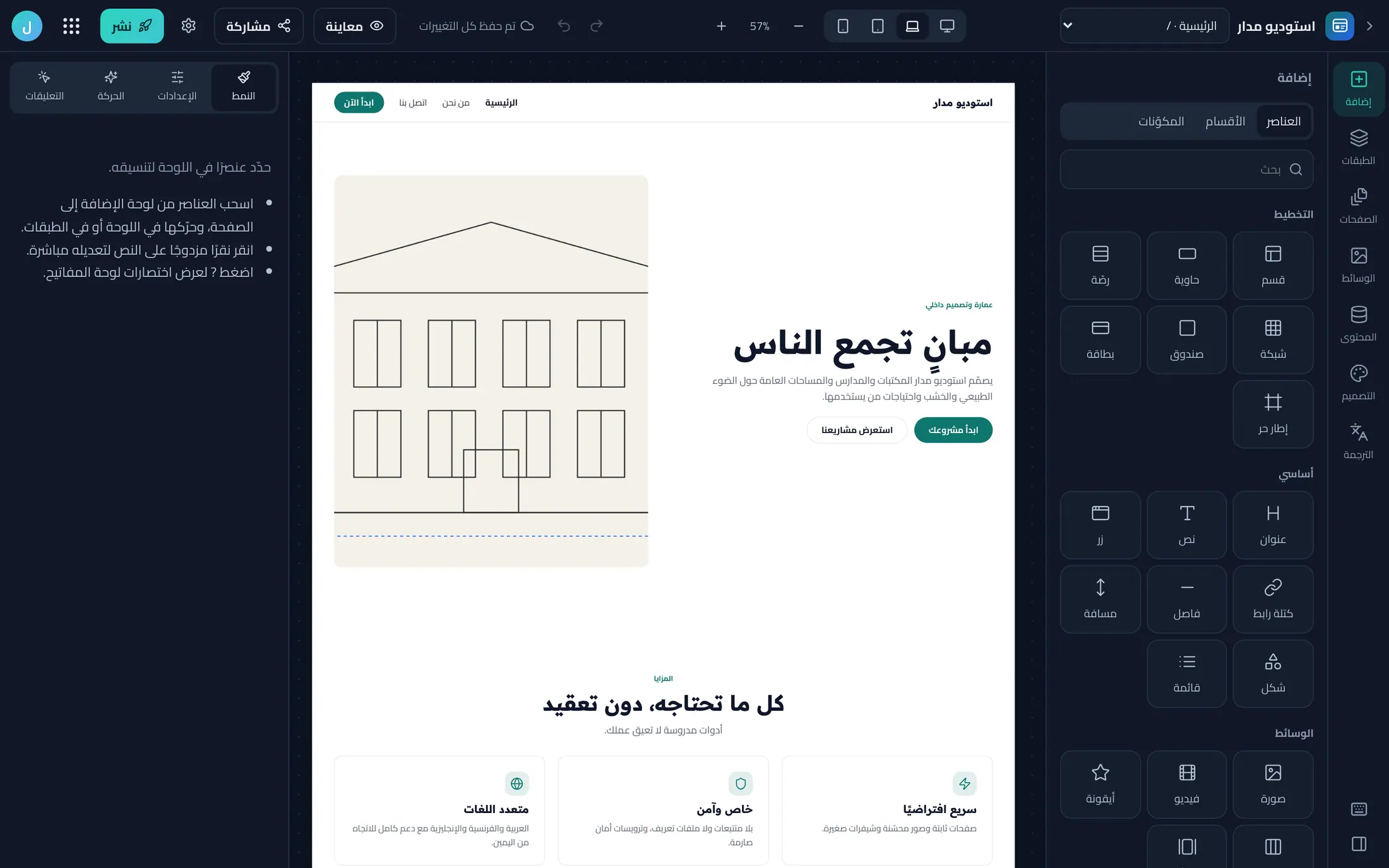Select laptop device preview
The image size is (1389, 868).
912,26
